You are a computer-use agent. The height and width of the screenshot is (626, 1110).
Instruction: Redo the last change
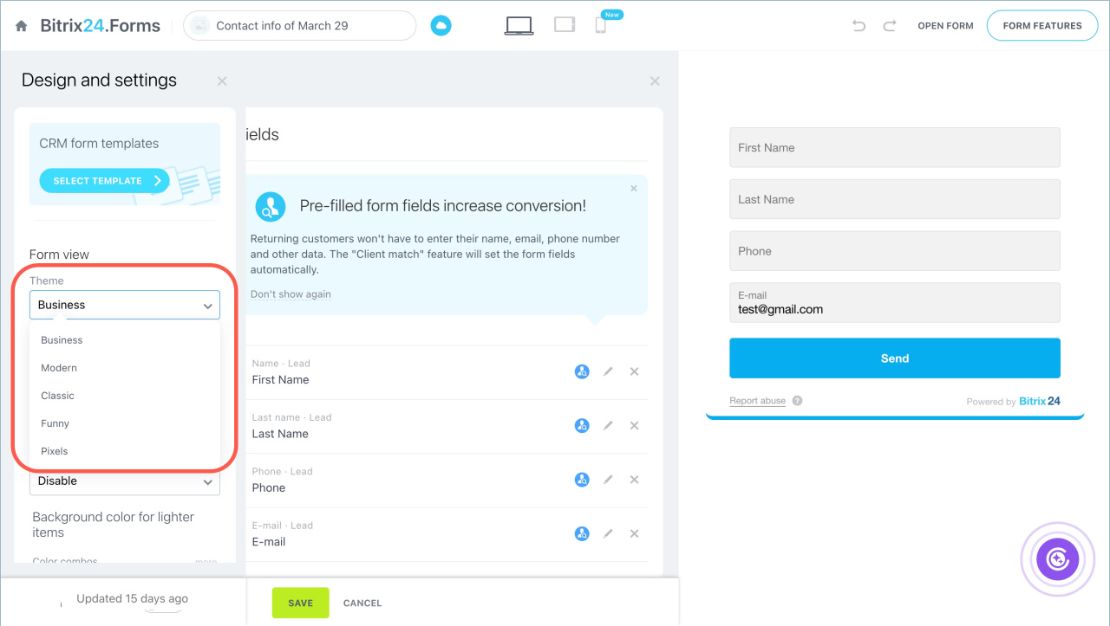click(889, 26)
